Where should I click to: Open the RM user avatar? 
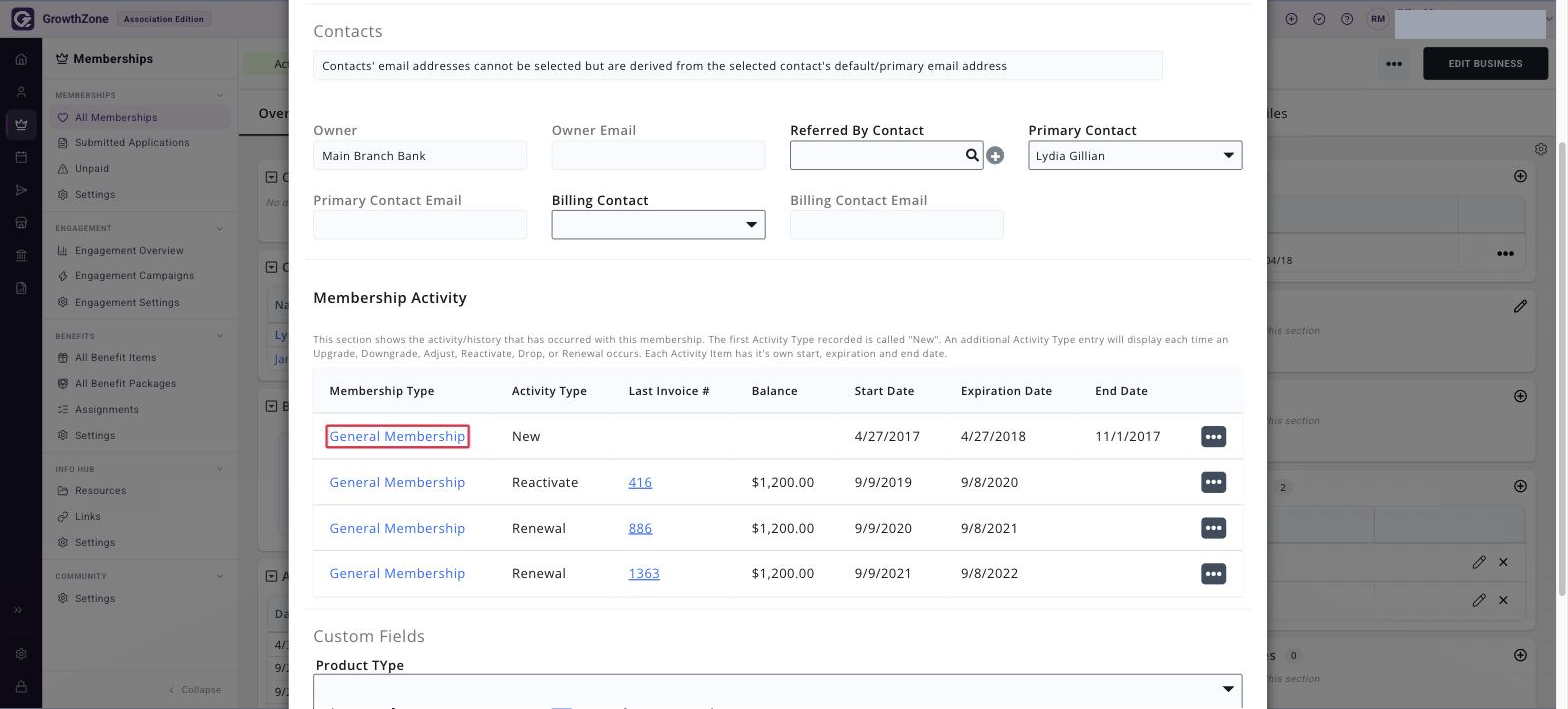[1379, 19]
